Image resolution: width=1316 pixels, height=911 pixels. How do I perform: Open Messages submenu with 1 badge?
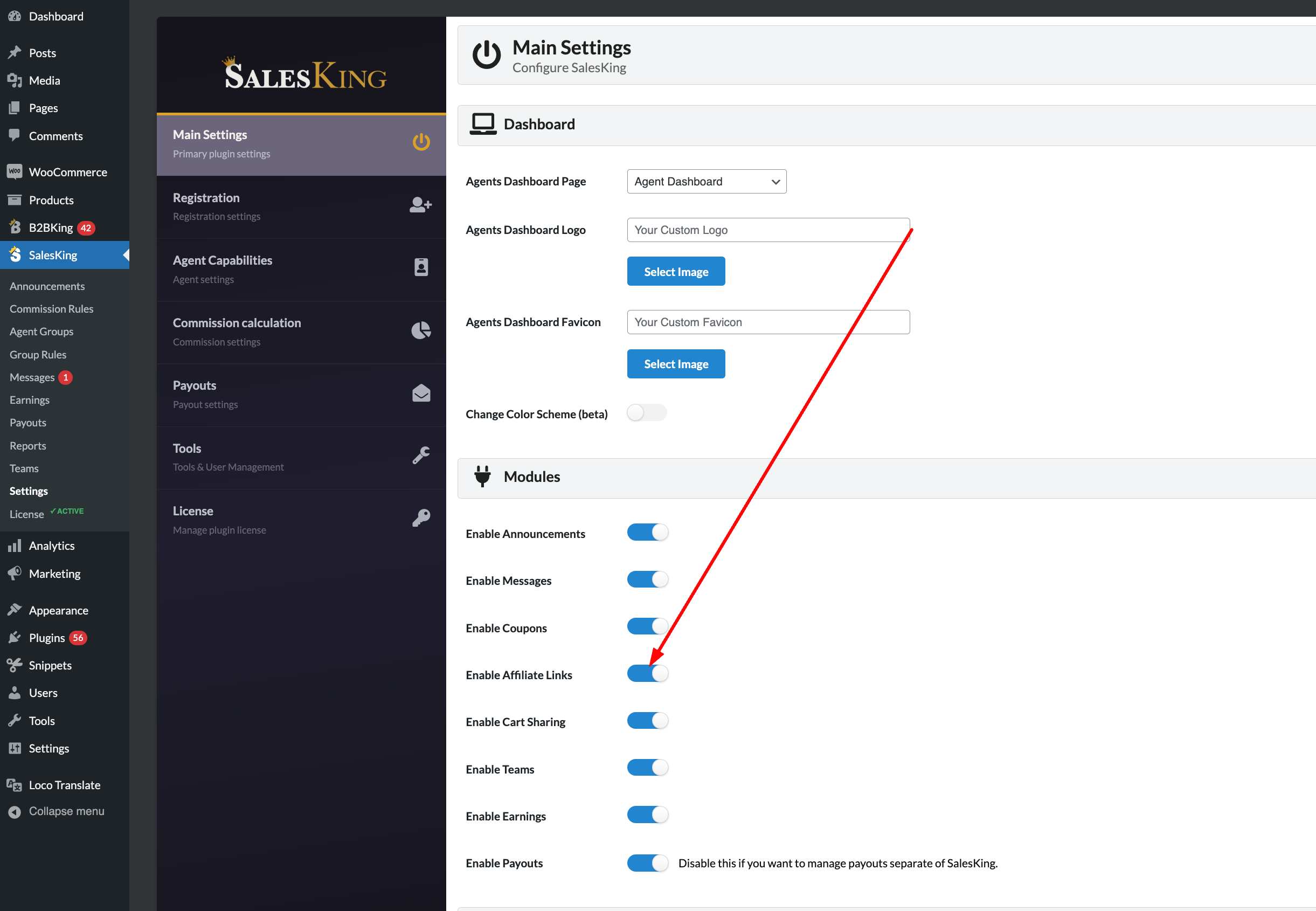pos(40,377)
